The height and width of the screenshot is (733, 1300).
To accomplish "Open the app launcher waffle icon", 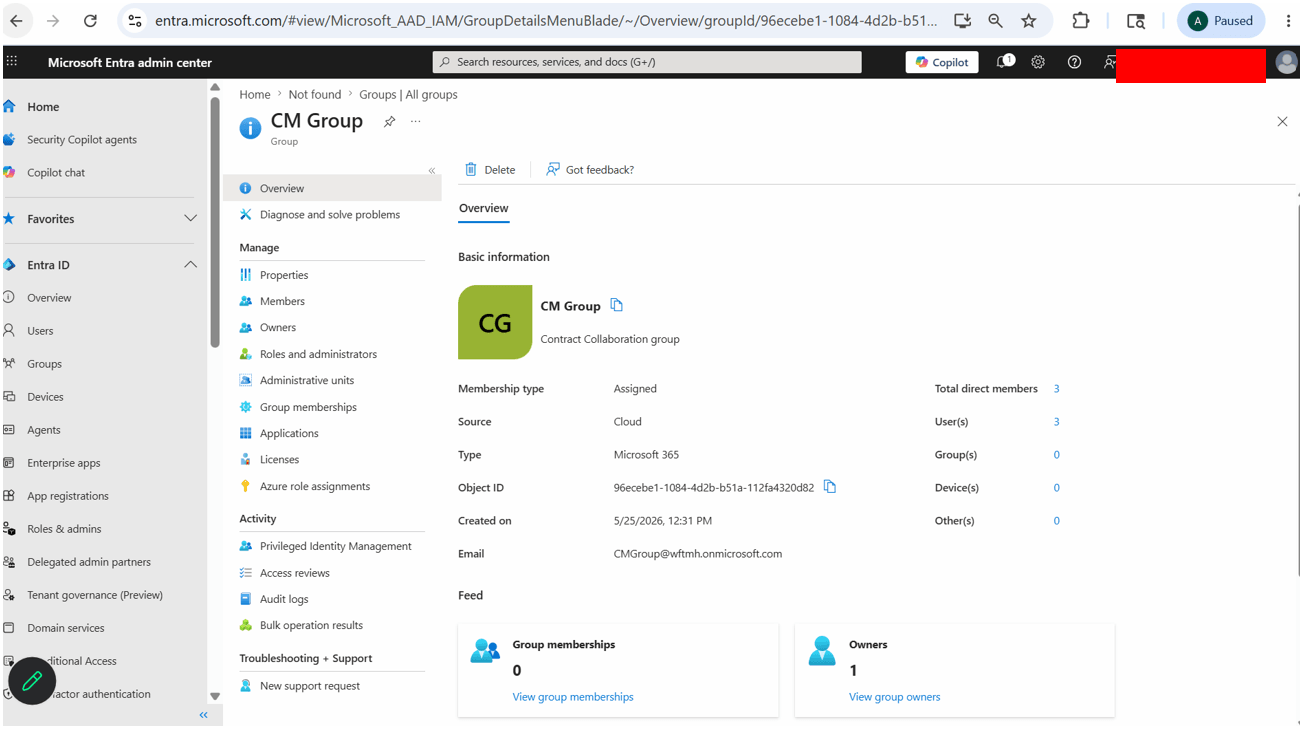I will click(x=12, y=62).
